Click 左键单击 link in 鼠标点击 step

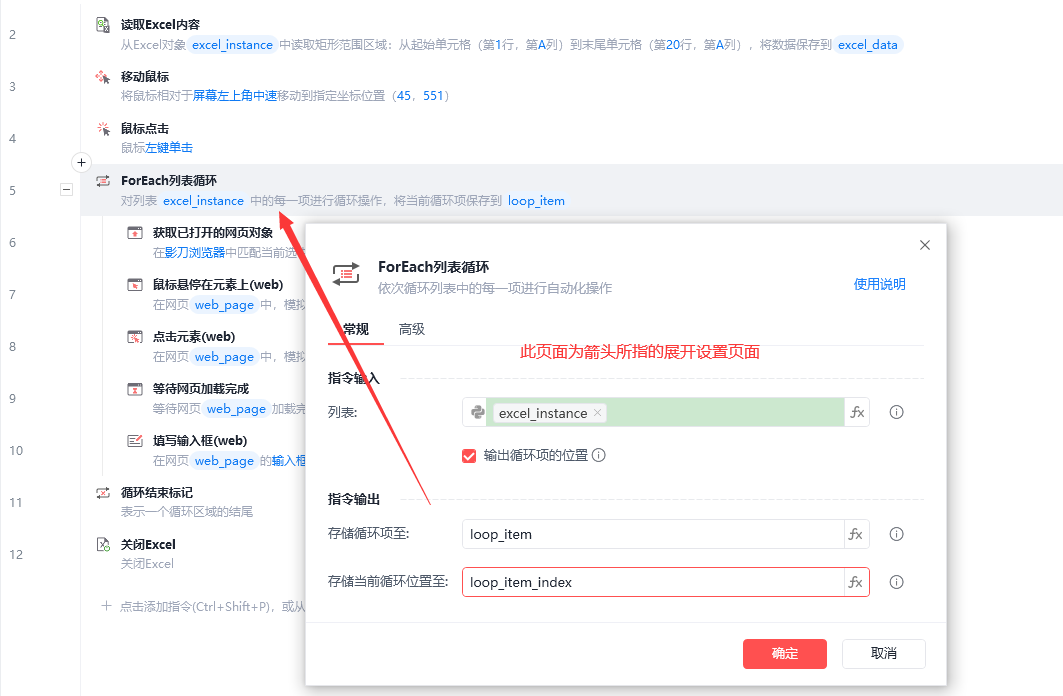[169, 148]
